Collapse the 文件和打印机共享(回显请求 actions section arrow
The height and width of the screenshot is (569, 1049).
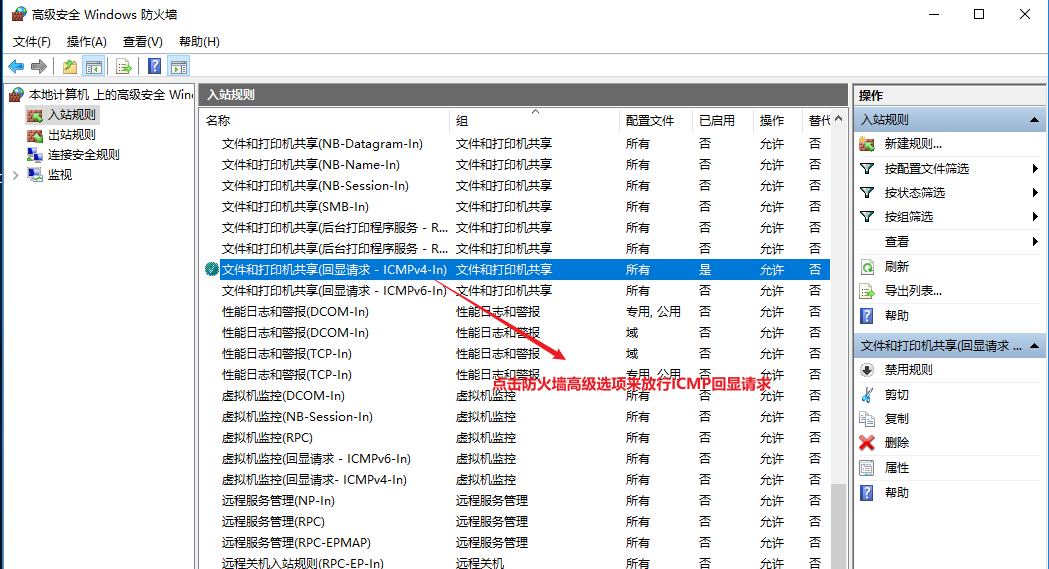[1034, 346]
